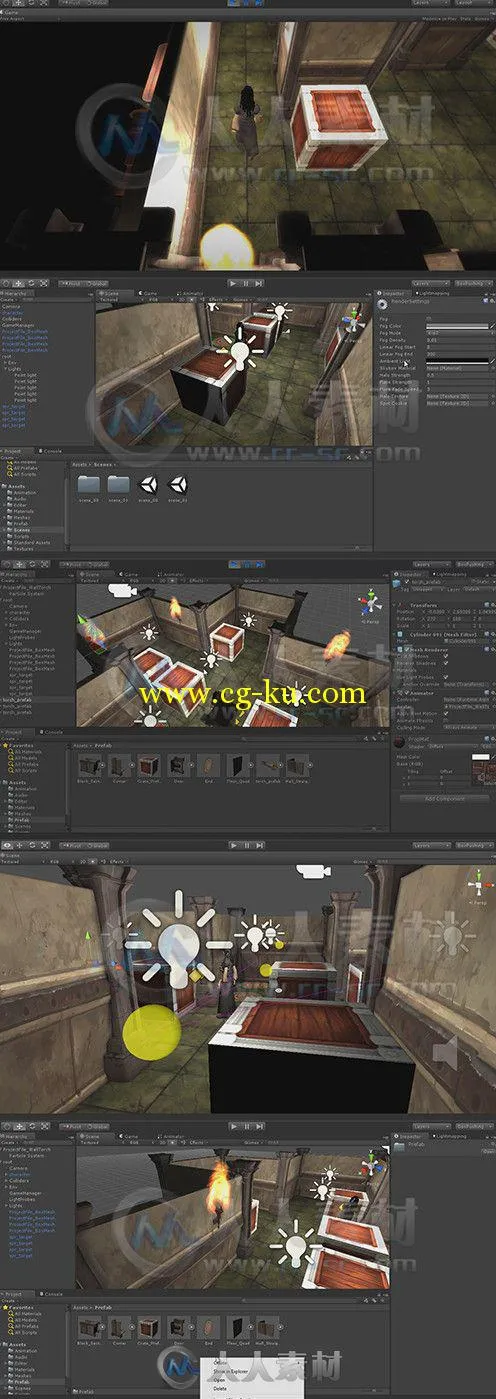Play button above the large Scene view
Image resolution: width=496 pixels, height=1399 pixels.
(233, 845)
